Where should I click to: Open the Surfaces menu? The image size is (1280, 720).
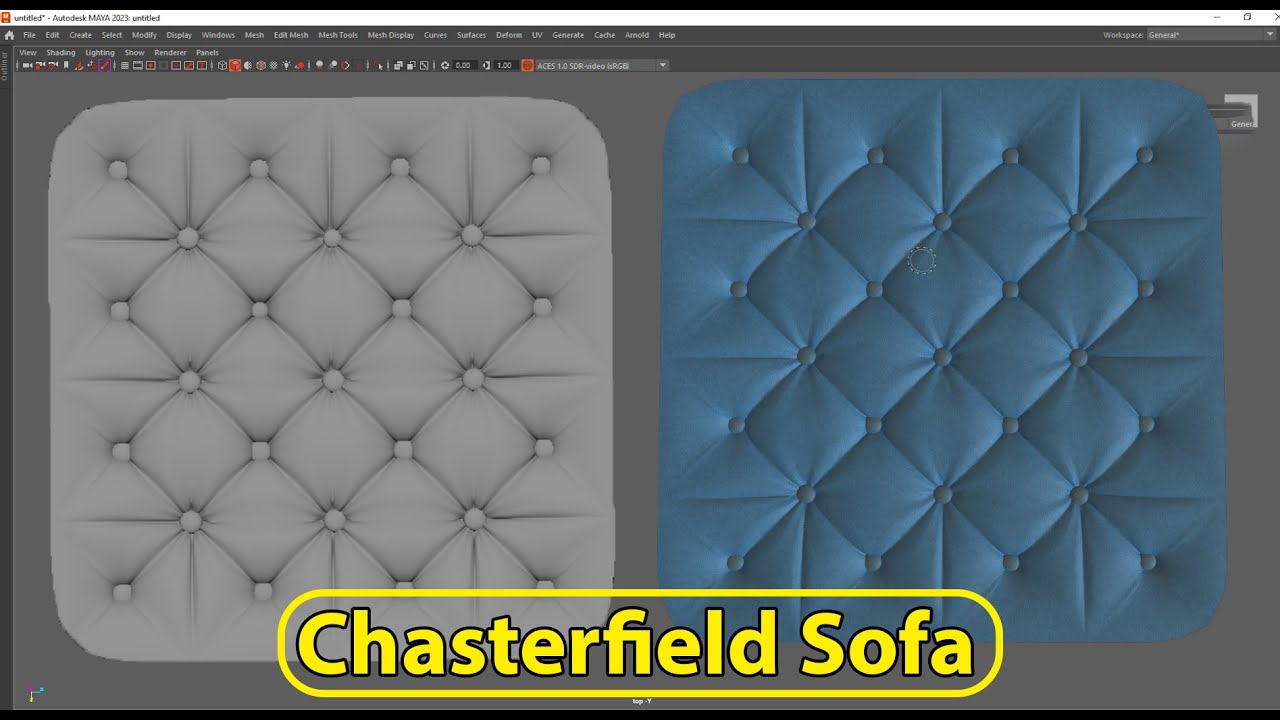[x=471, y=35]
